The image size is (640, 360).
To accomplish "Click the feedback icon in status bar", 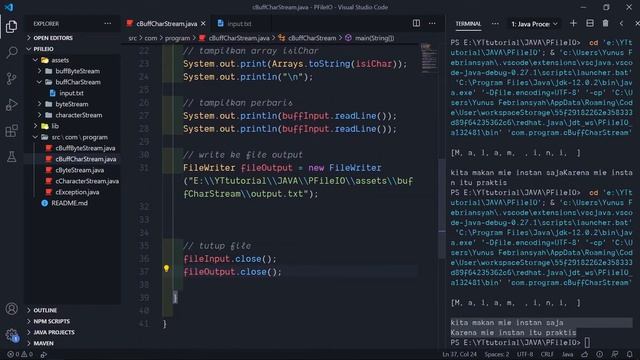I will click(x=615, y=354).
